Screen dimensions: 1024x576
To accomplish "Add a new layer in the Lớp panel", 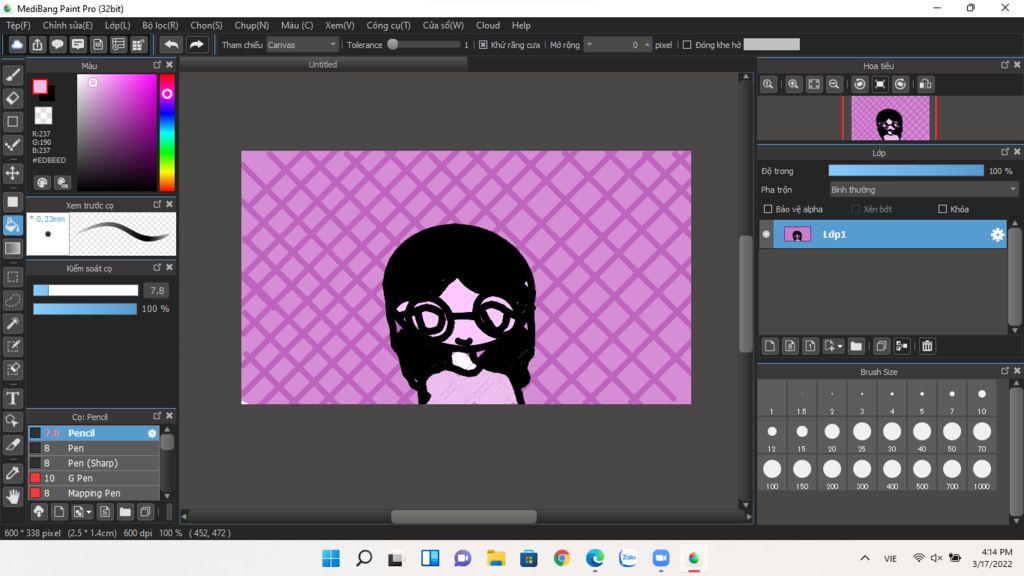I will 770,346.
